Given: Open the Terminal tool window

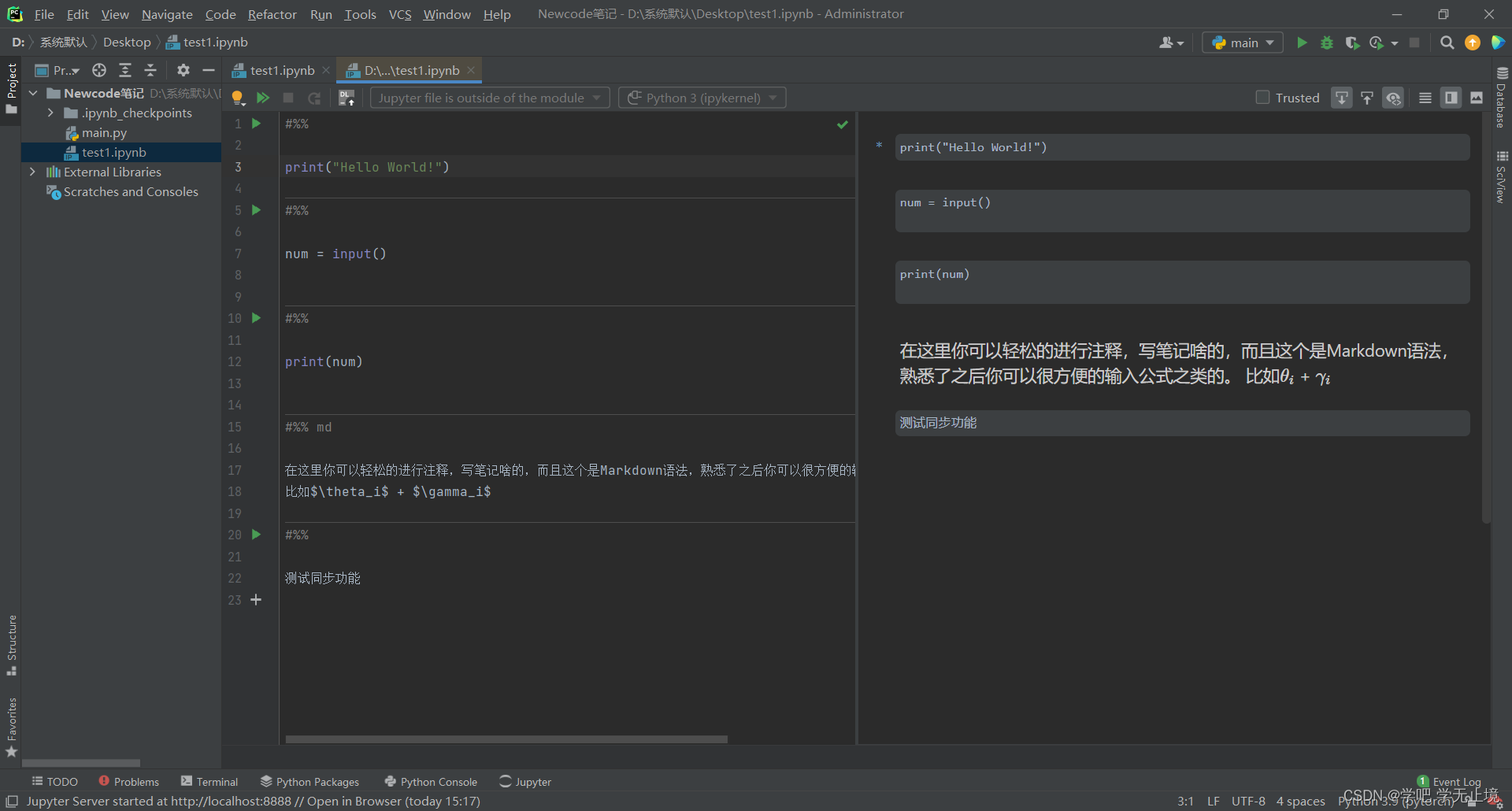Looking at the screenshot, I should [209, 782].
